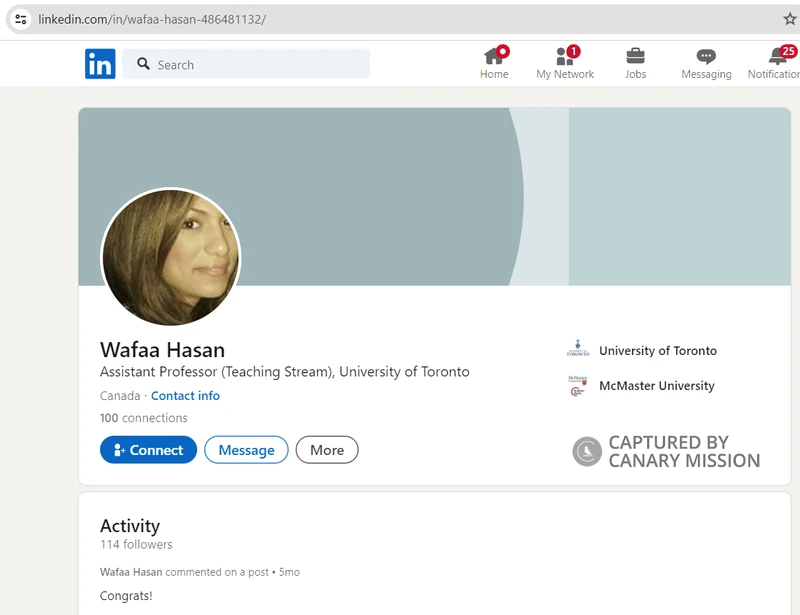
Task: Select the browser address bar URL
Action: click(152, 19)
